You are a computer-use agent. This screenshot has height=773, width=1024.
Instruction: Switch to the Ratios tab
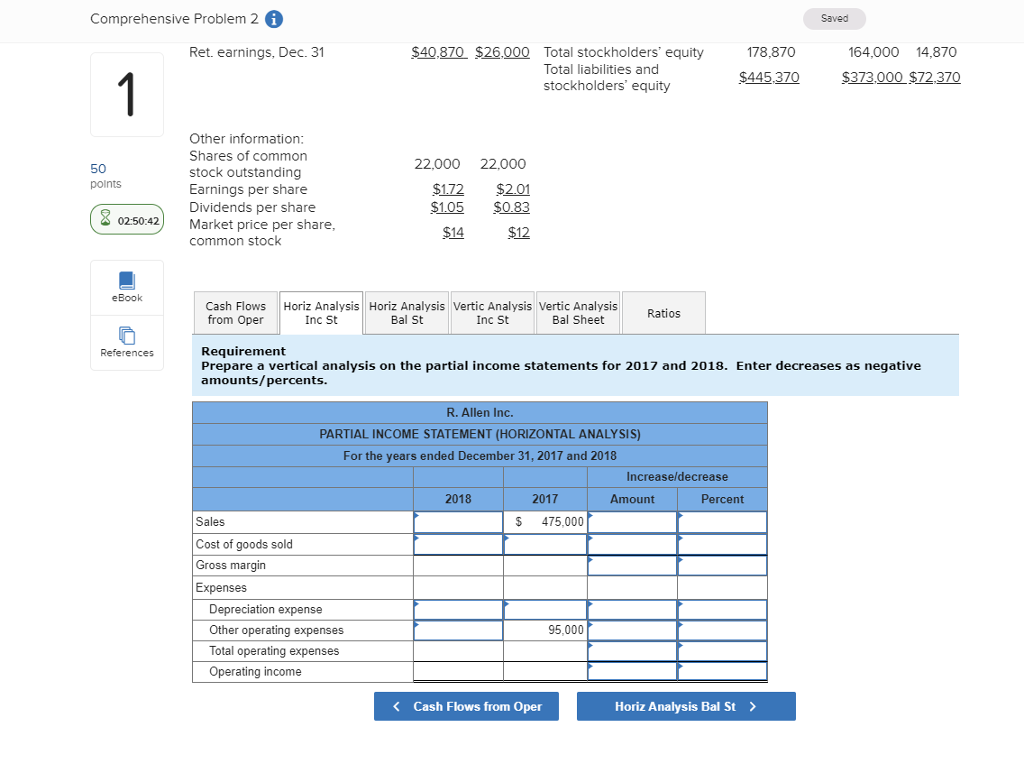point(663,312)
